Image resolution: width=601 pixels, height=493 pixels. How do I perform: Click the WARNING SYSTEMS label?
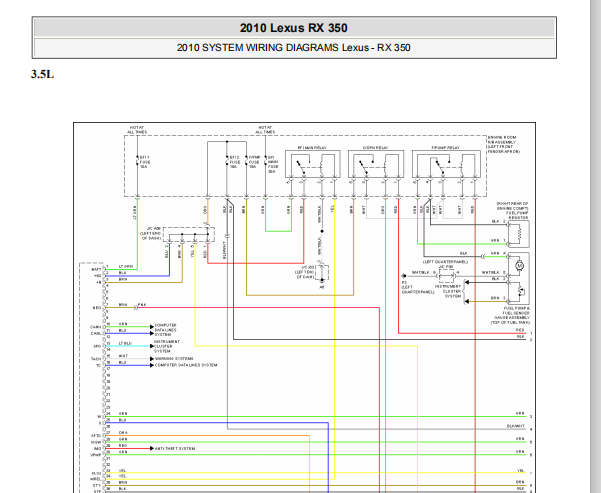point(174,359)
